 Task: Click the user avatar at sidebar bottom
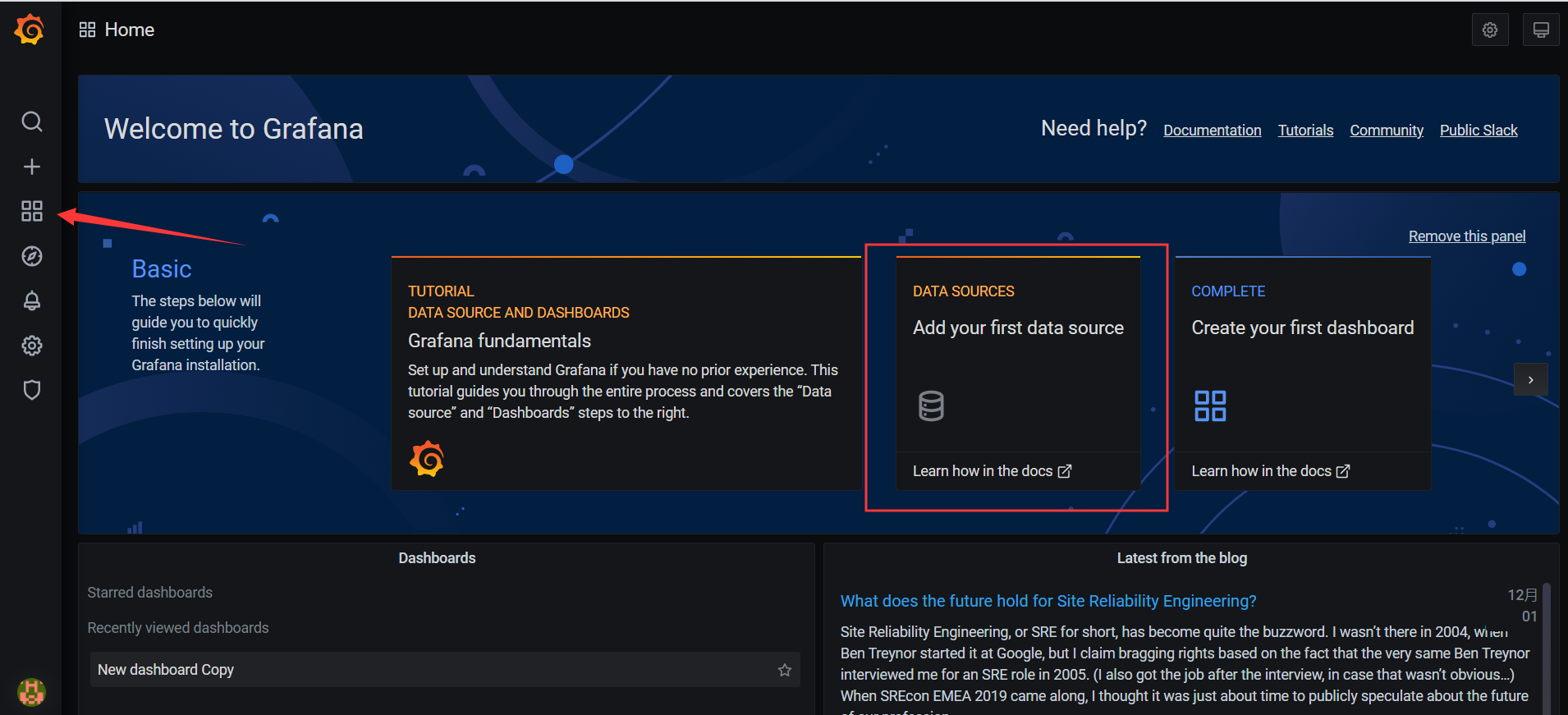31,692
